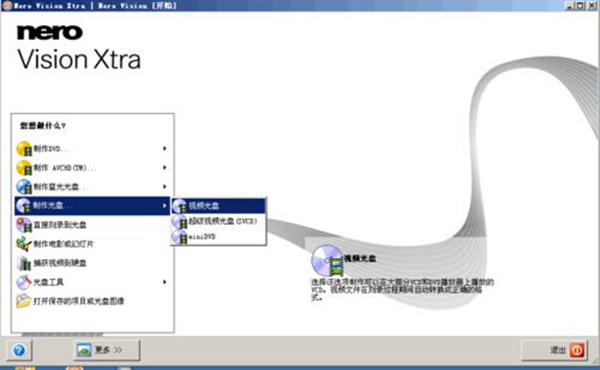The image size is (600, 370).
Task: Click the 打开保存的项目 folder icon
Action: point(24,301)
